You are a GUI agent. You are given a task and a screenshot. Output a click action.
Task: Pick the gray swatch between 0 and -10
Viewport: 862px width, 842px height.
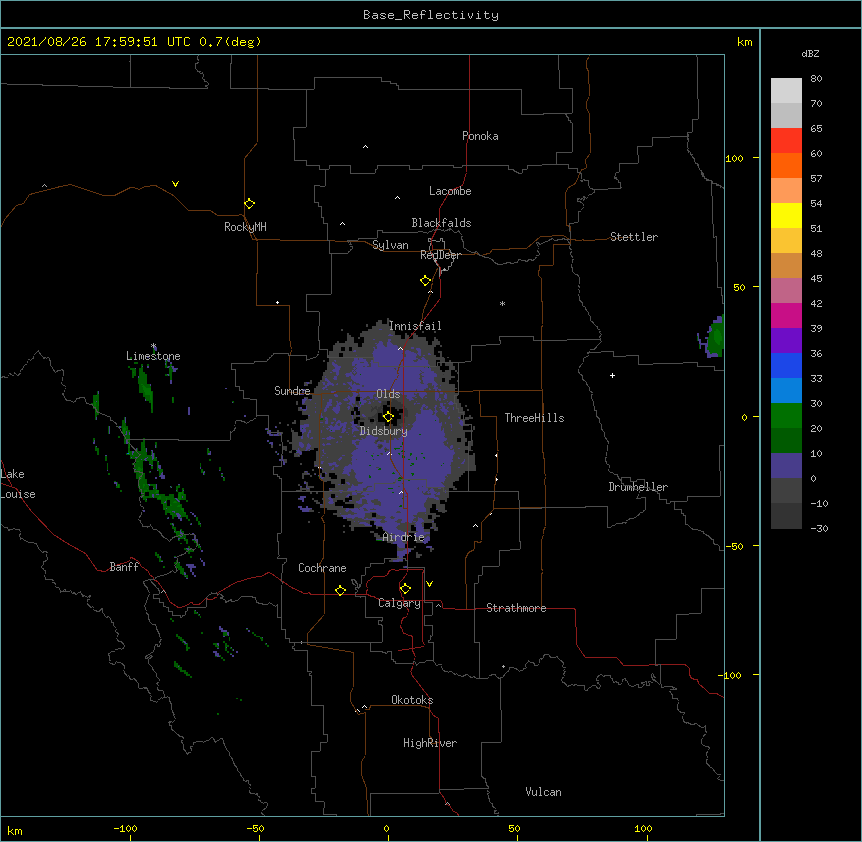pos(786,491)
